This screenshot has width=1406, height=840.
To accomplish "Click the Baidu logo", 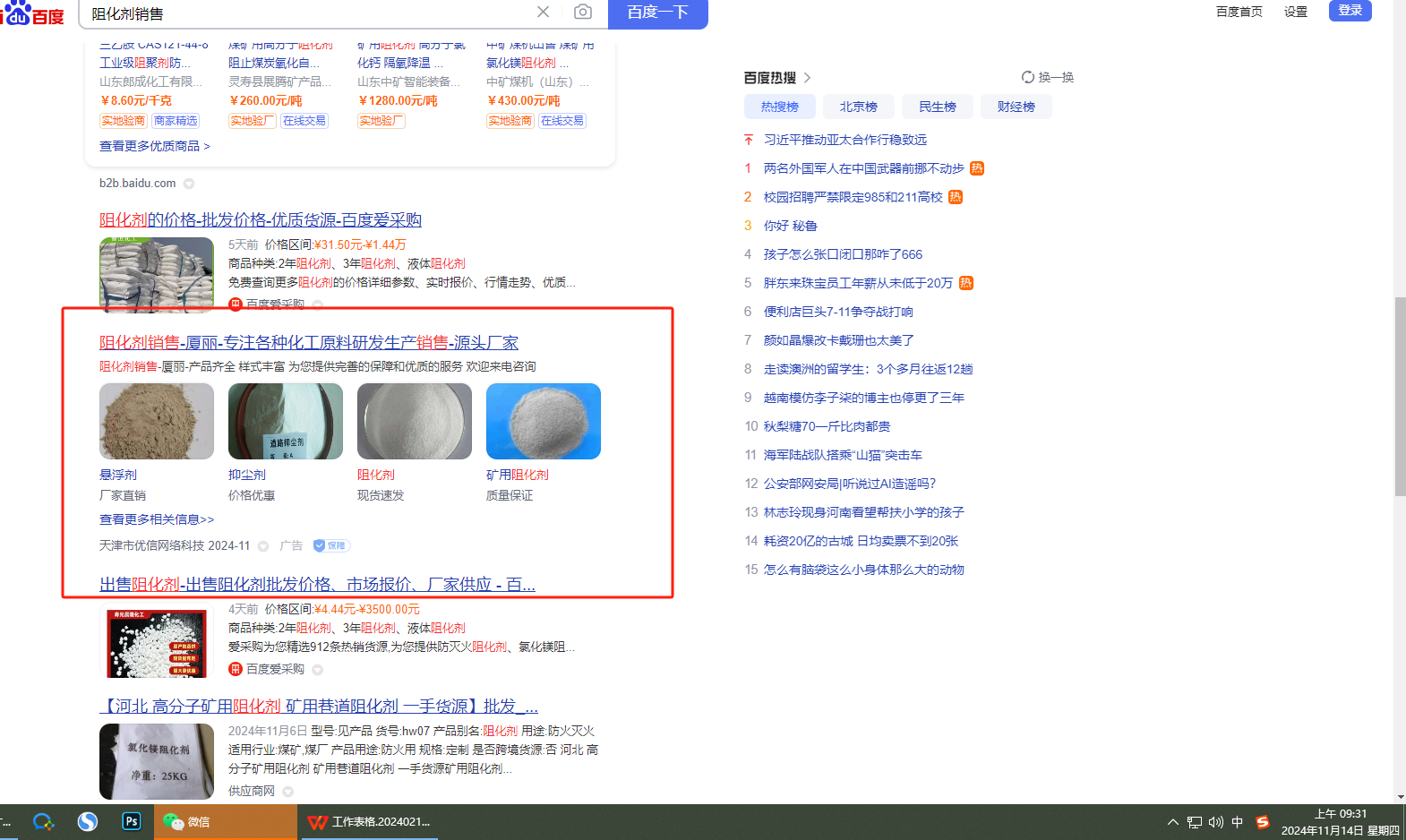I will 33,13.
